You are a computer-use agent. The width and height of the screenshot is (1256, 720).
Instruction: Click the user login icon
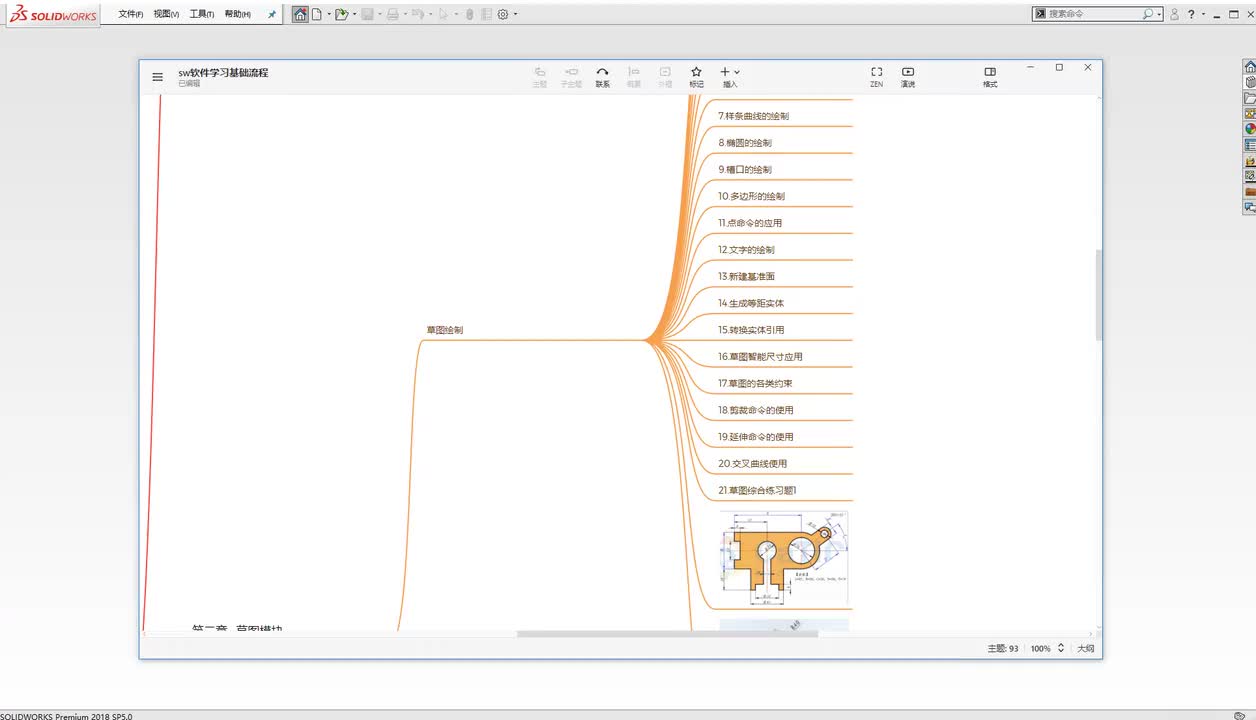[x=1175, y=14]
